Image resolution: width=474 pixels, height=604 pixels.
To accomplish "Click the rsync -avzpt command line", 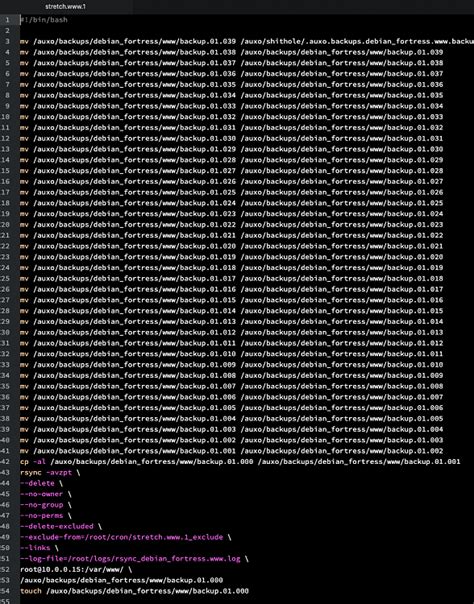I will click(x=50, y=472).
